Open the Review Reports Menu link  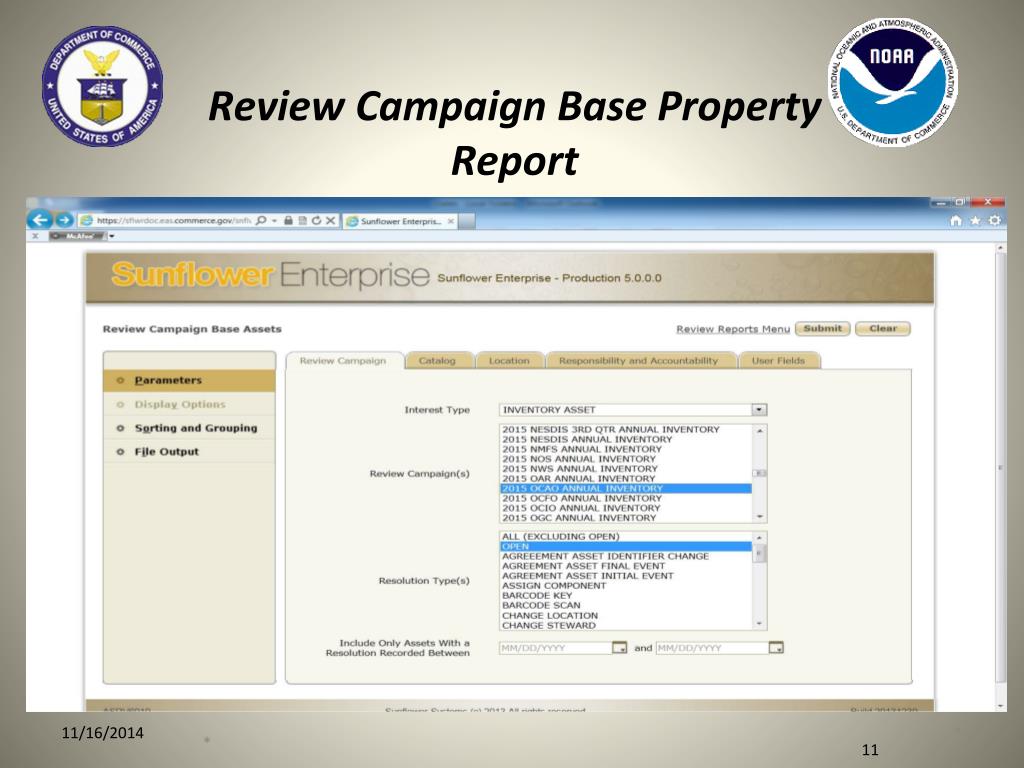click(733, 329)
